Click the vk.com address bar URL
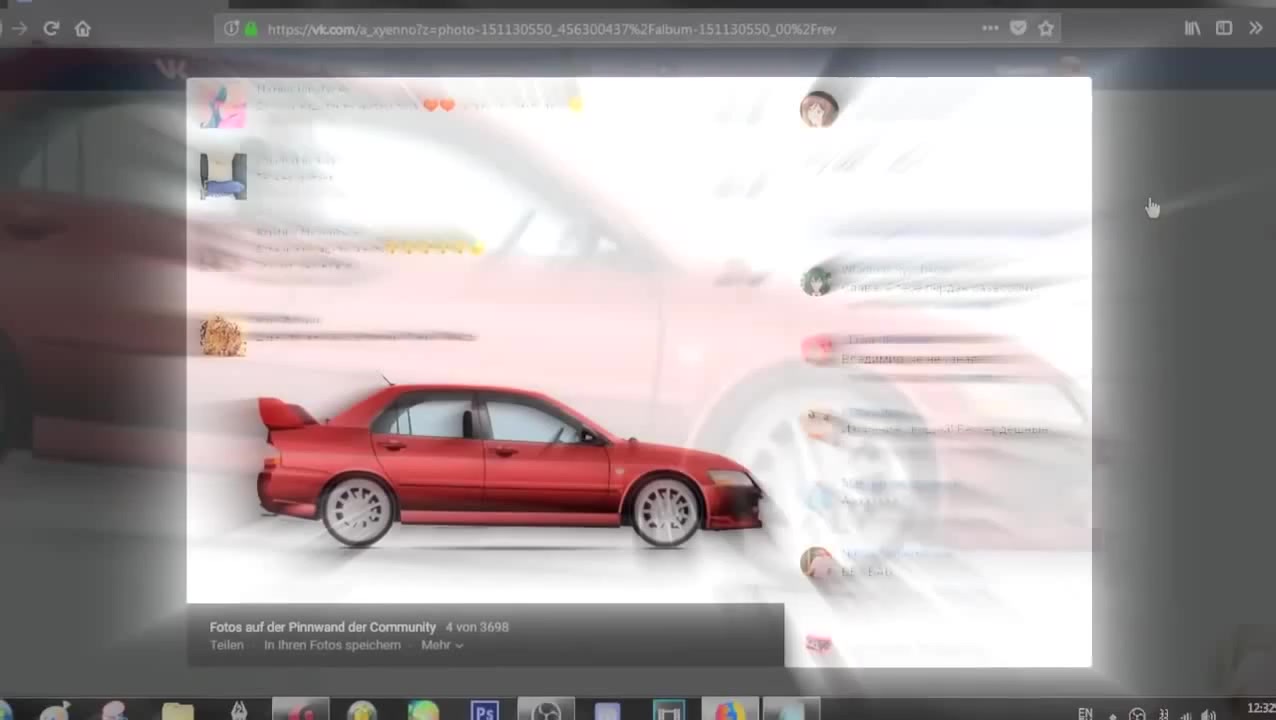 pos(551,29)
